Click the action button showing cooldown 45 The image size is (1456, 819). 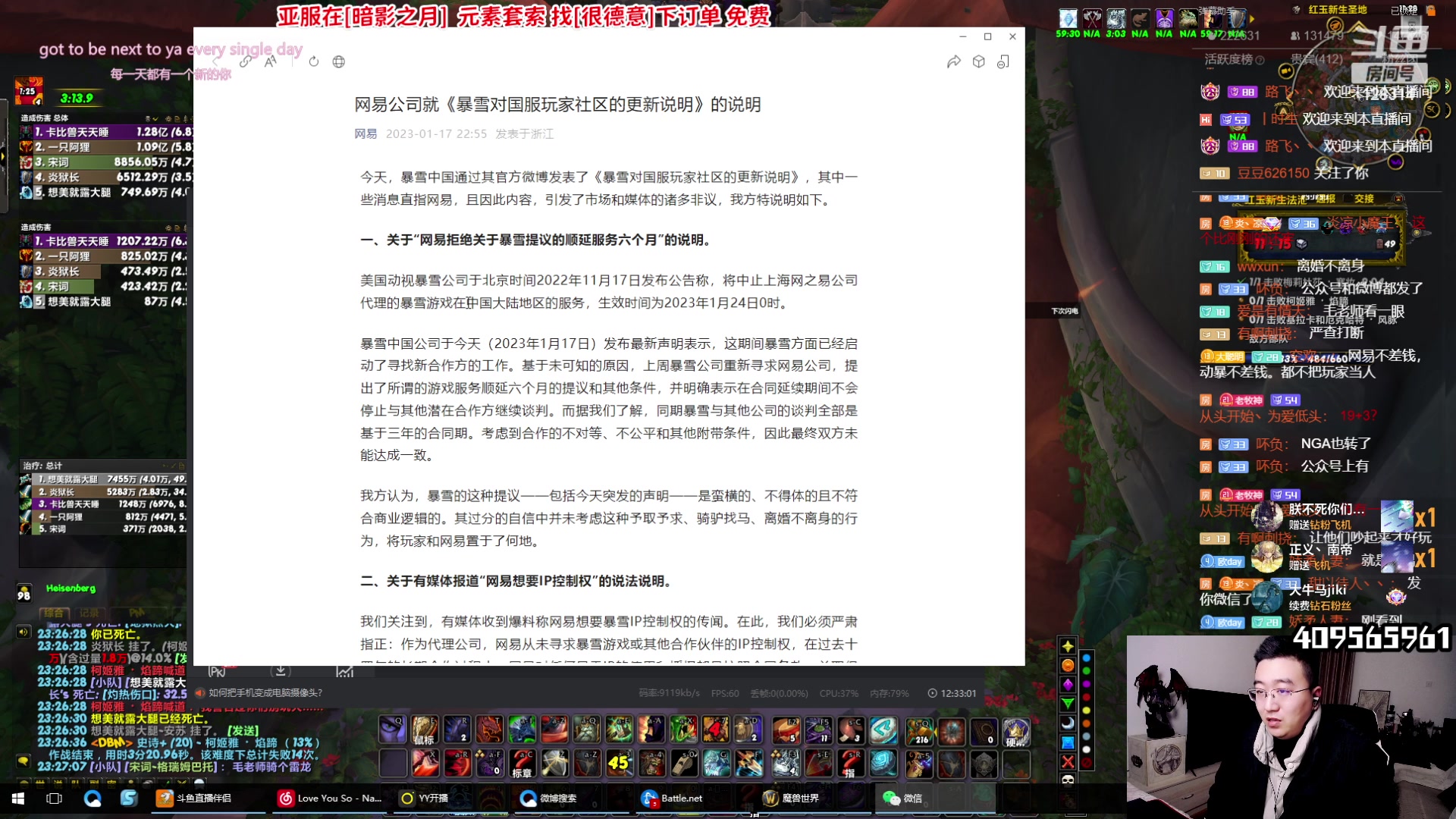pyautogui.click(x=620, y=763)
